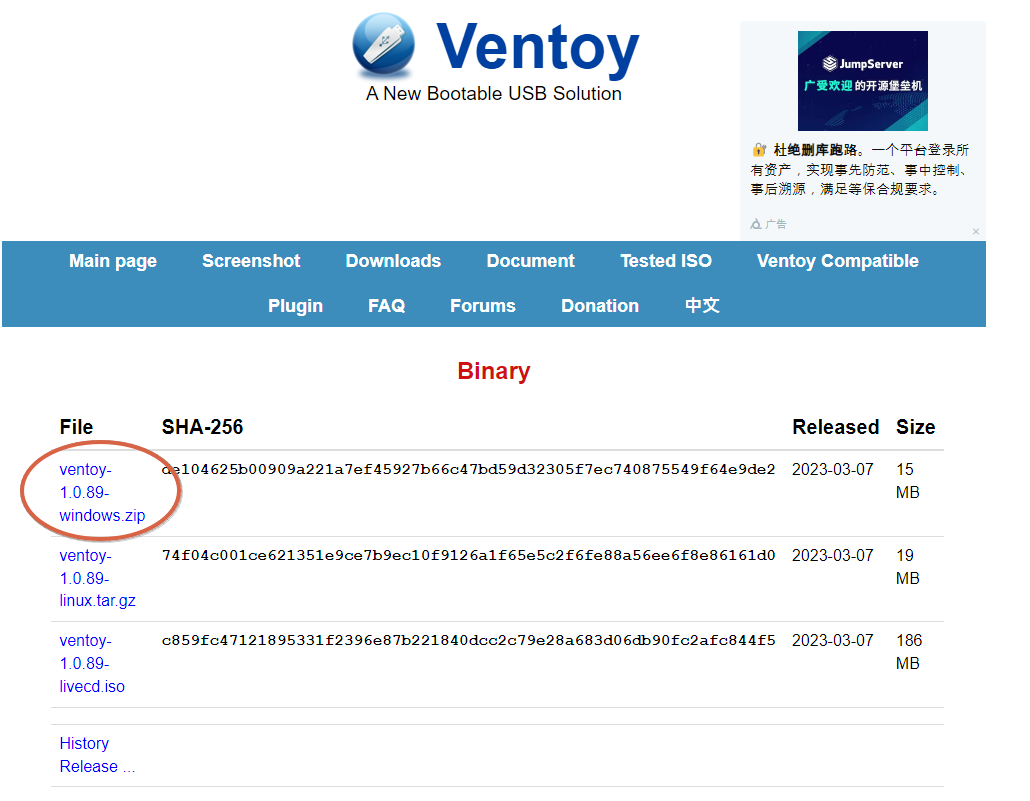Download ventoy-1.0.89-linux.tar.gz
This screenshot has width=1030, height=801.
point(97,578)
